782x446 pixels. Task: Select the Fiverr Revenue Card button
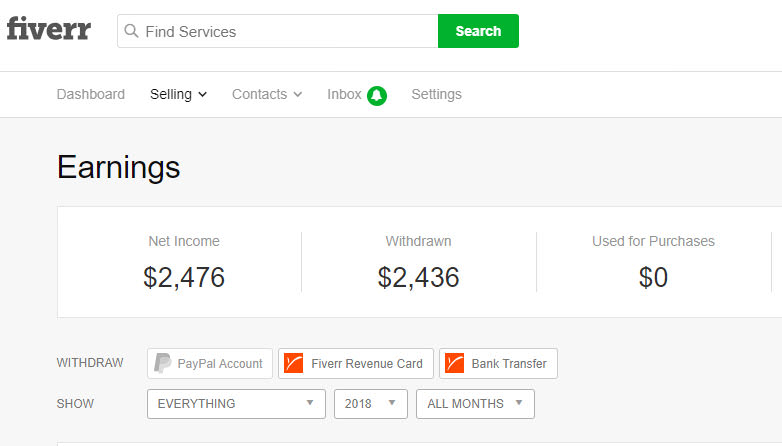(356, 363)
